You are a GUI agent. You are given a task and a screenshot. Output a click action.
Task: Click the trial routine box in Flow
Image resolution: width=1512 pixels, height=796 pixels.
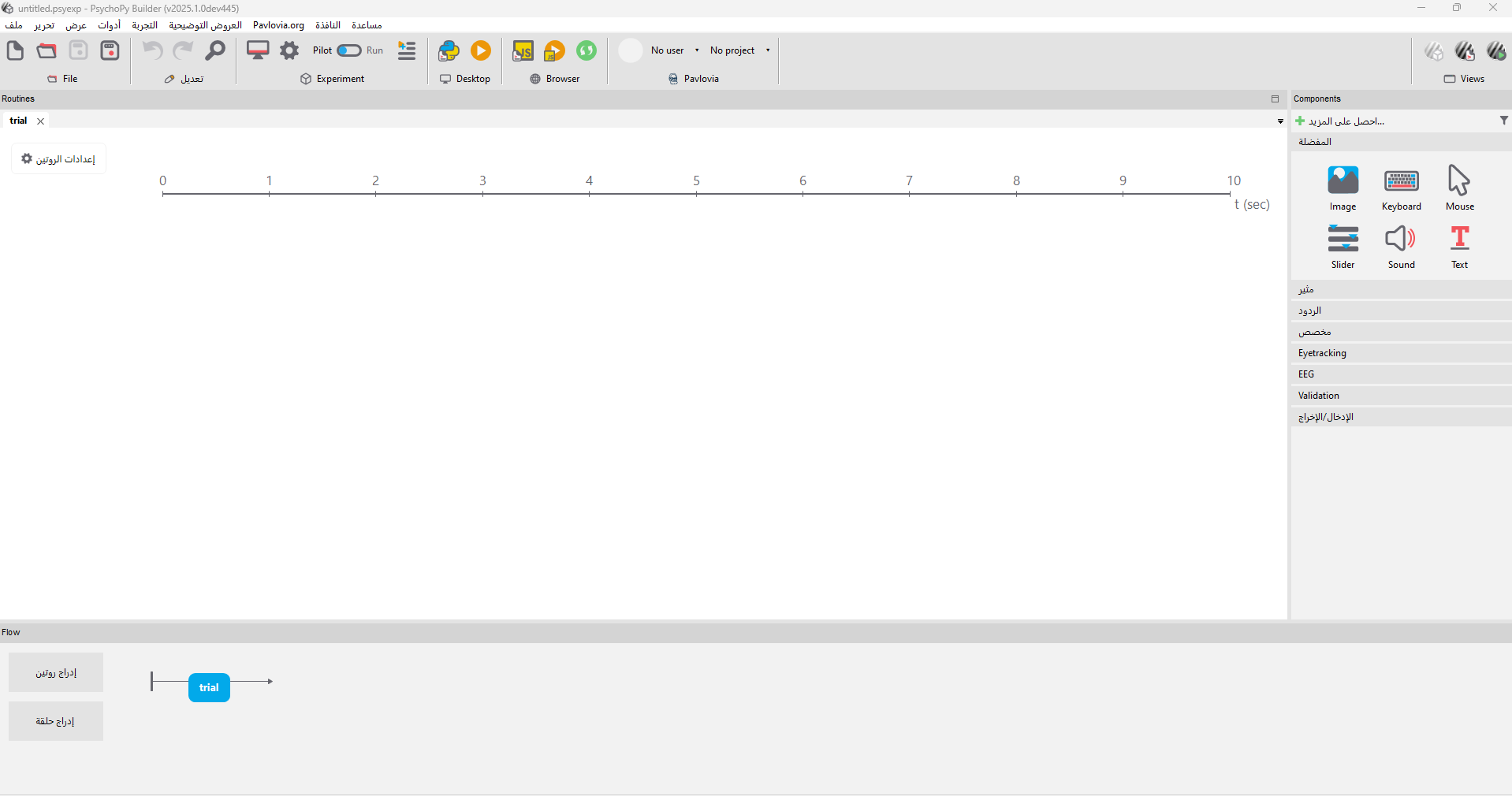[x=209, y=687]
